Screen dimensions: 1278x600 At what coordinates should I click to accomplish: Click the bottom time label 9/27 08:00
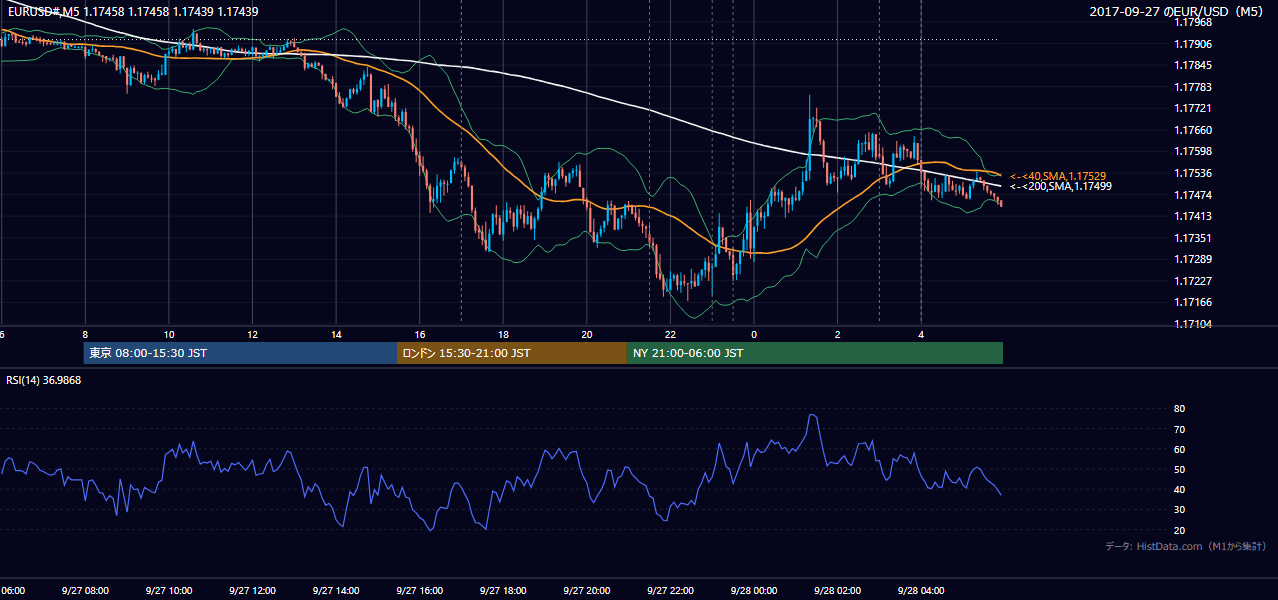(x=85, y=590)
